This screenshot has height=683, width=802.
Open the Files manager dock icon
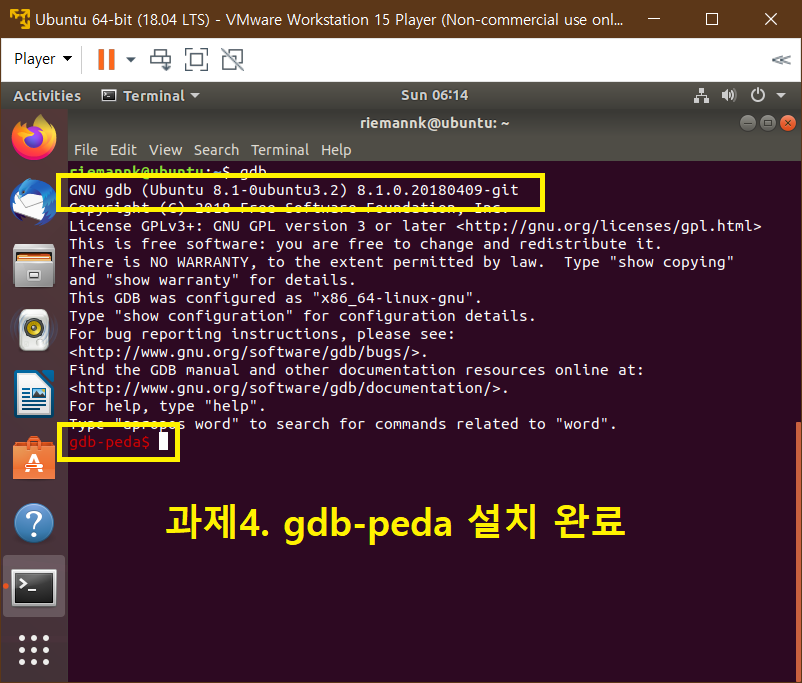pos(34,266)
